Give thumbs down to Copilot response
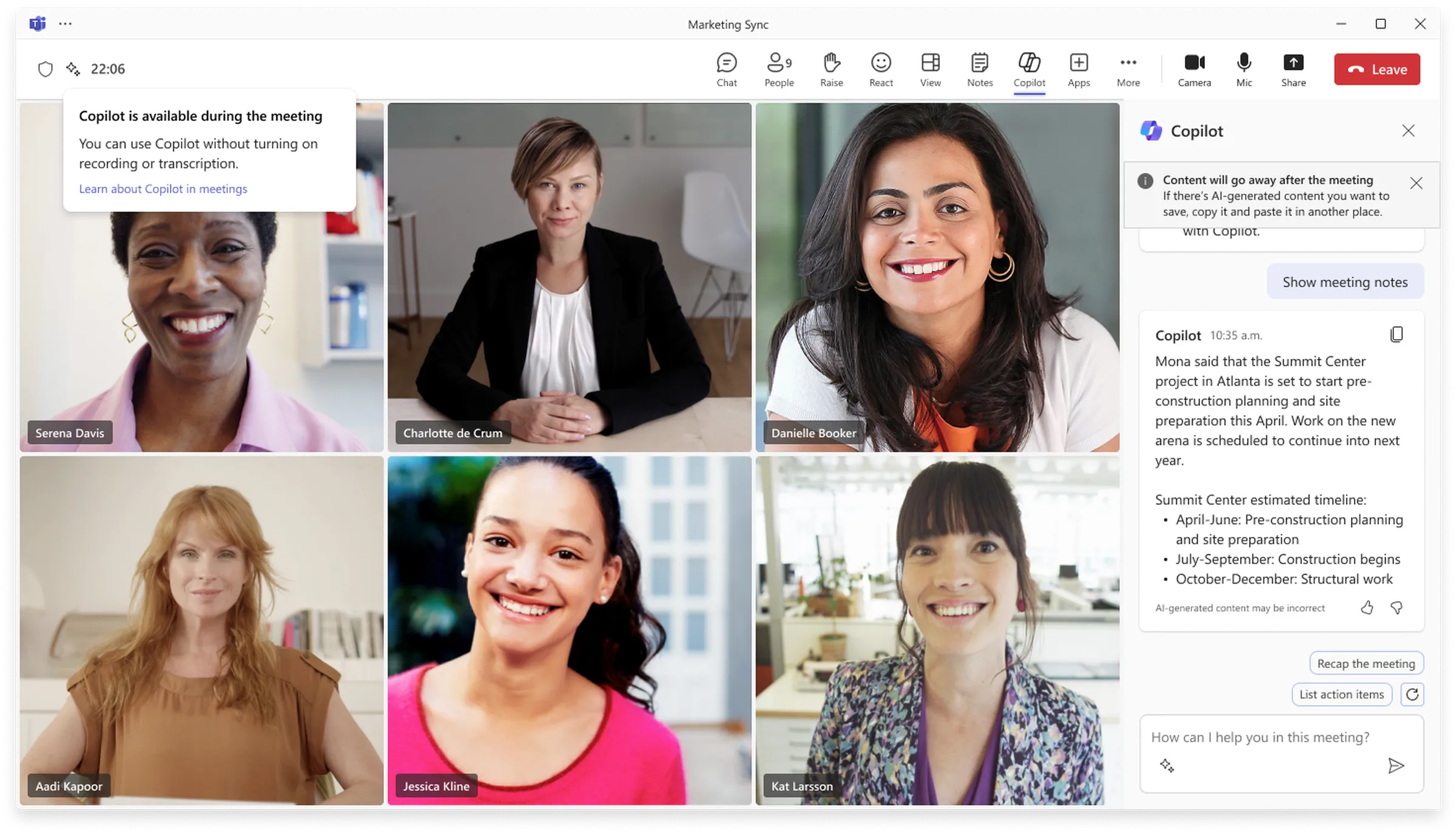This screenshot has height=833, width=1456. (x=1396, y=607)
